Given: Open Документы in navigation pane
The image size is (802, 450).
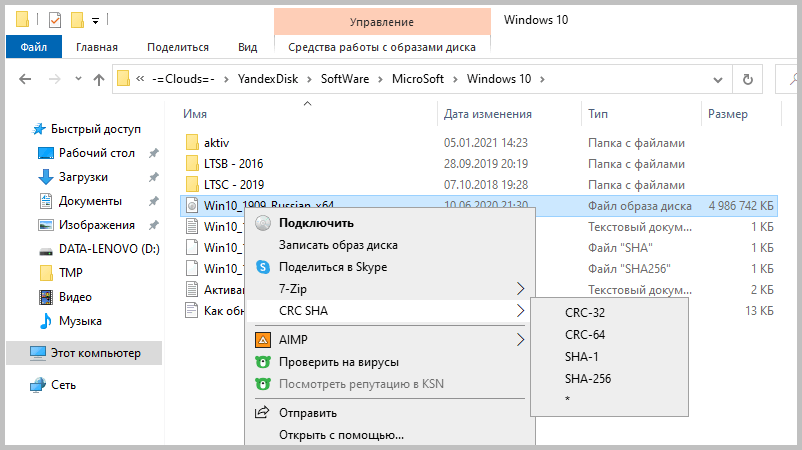Looking at the screenshot, I should [90, 201].
